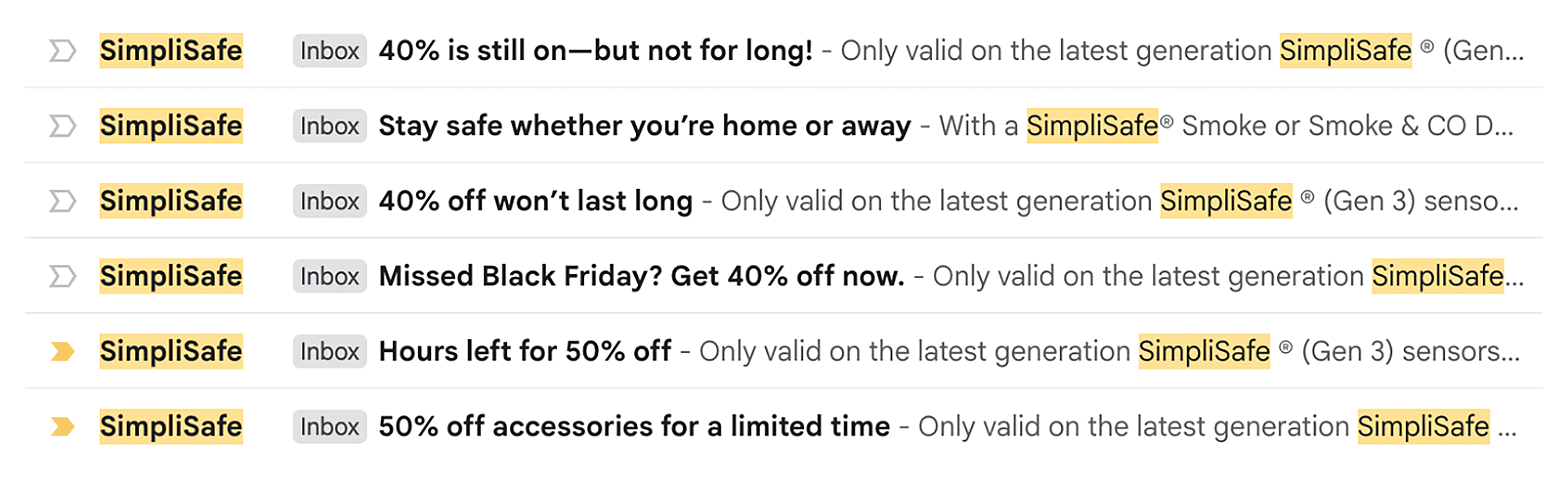The height and width of the screenshot is (480, 1568).
Task: Click the importance arrow beside "40% is still on—but not for long!"
Action: pyautogui.click(x=63, y=51)
